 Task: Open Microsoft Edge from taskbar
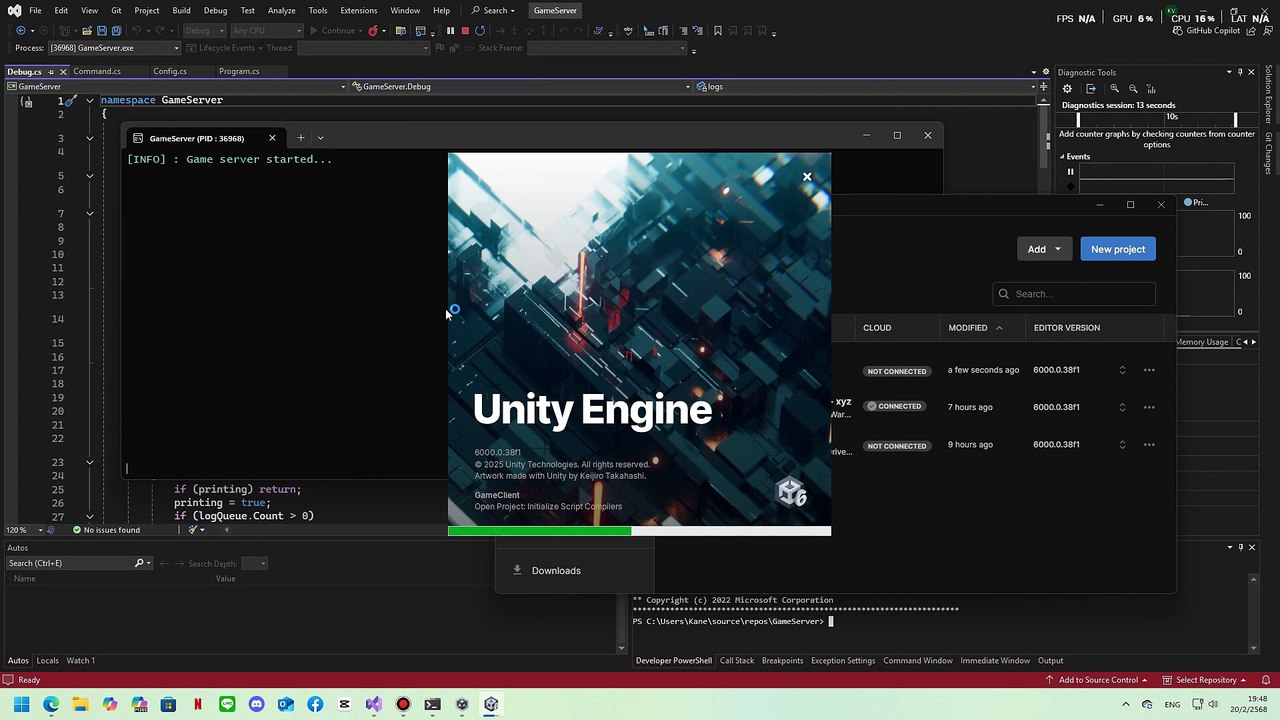click(x=51, y=704)
